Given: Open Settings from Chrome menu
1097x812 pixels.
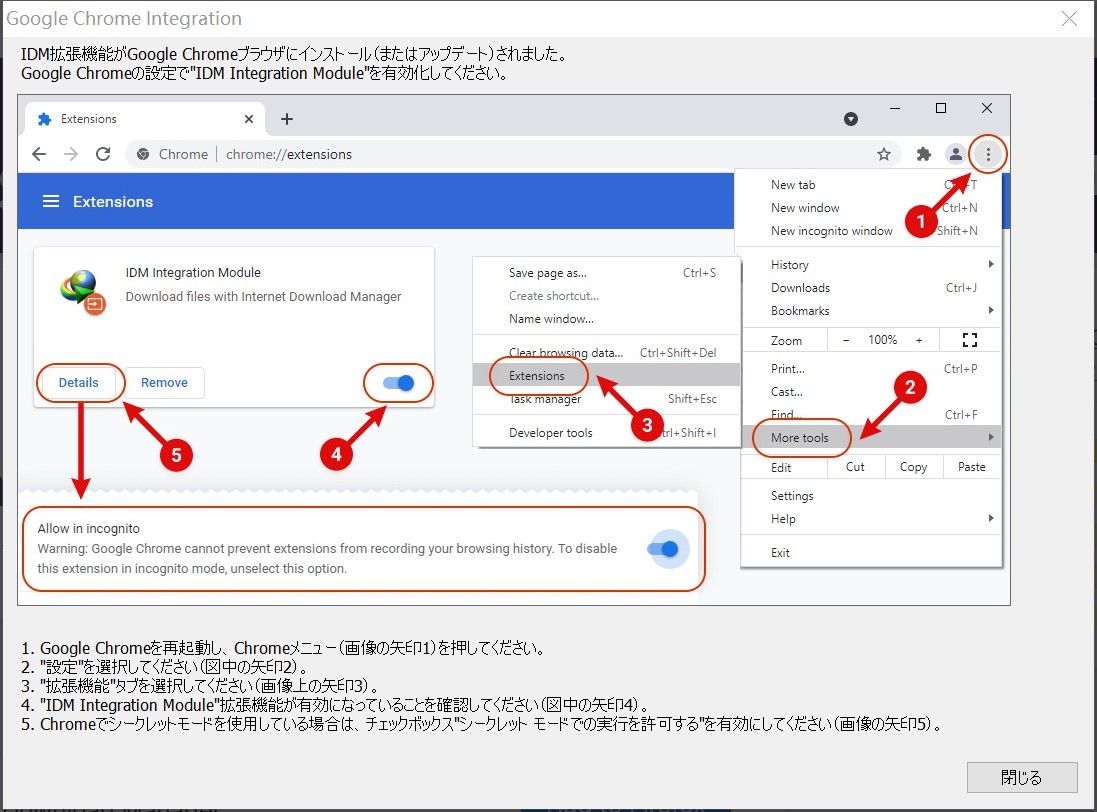Looking at the screenshot, I should click(x=792, y=496).
